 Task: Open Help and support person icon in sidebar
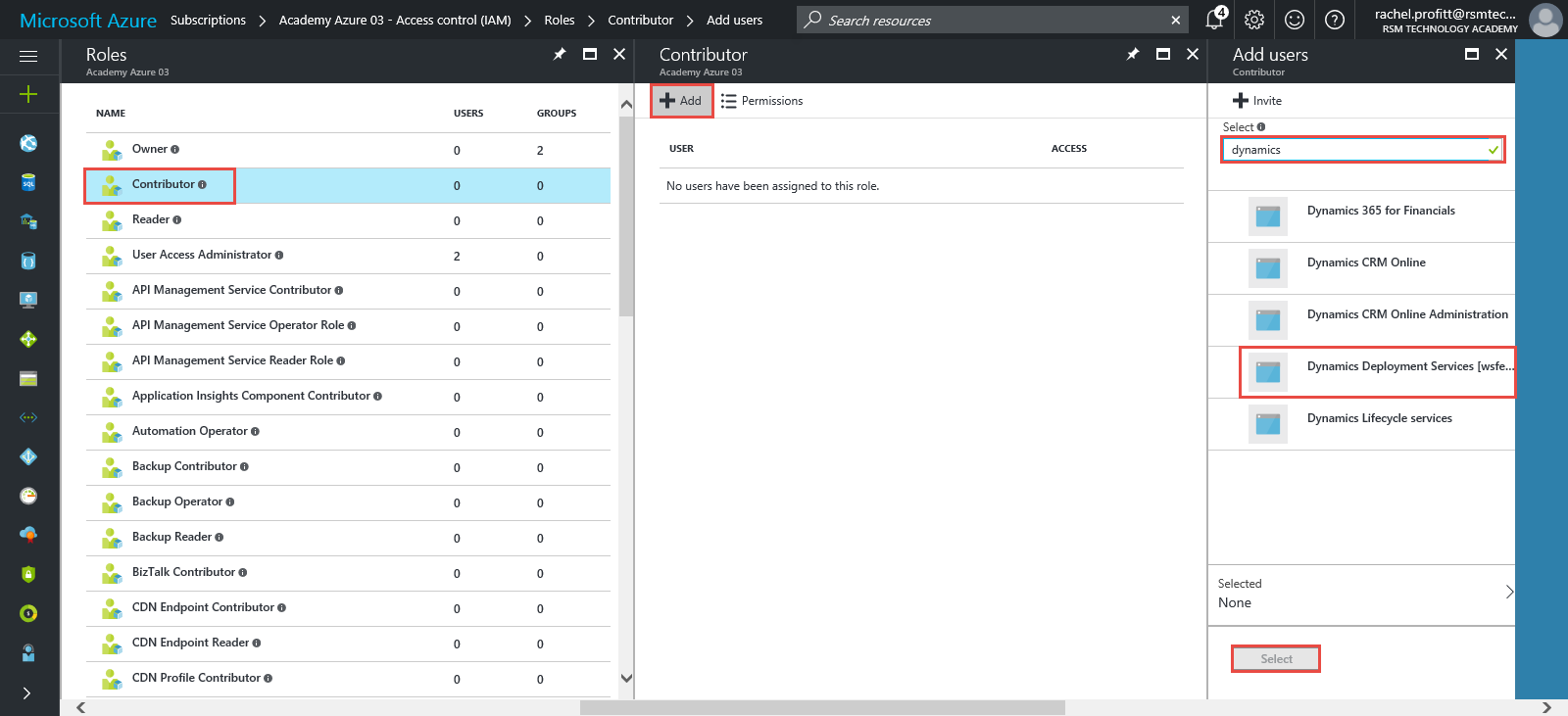28,652
